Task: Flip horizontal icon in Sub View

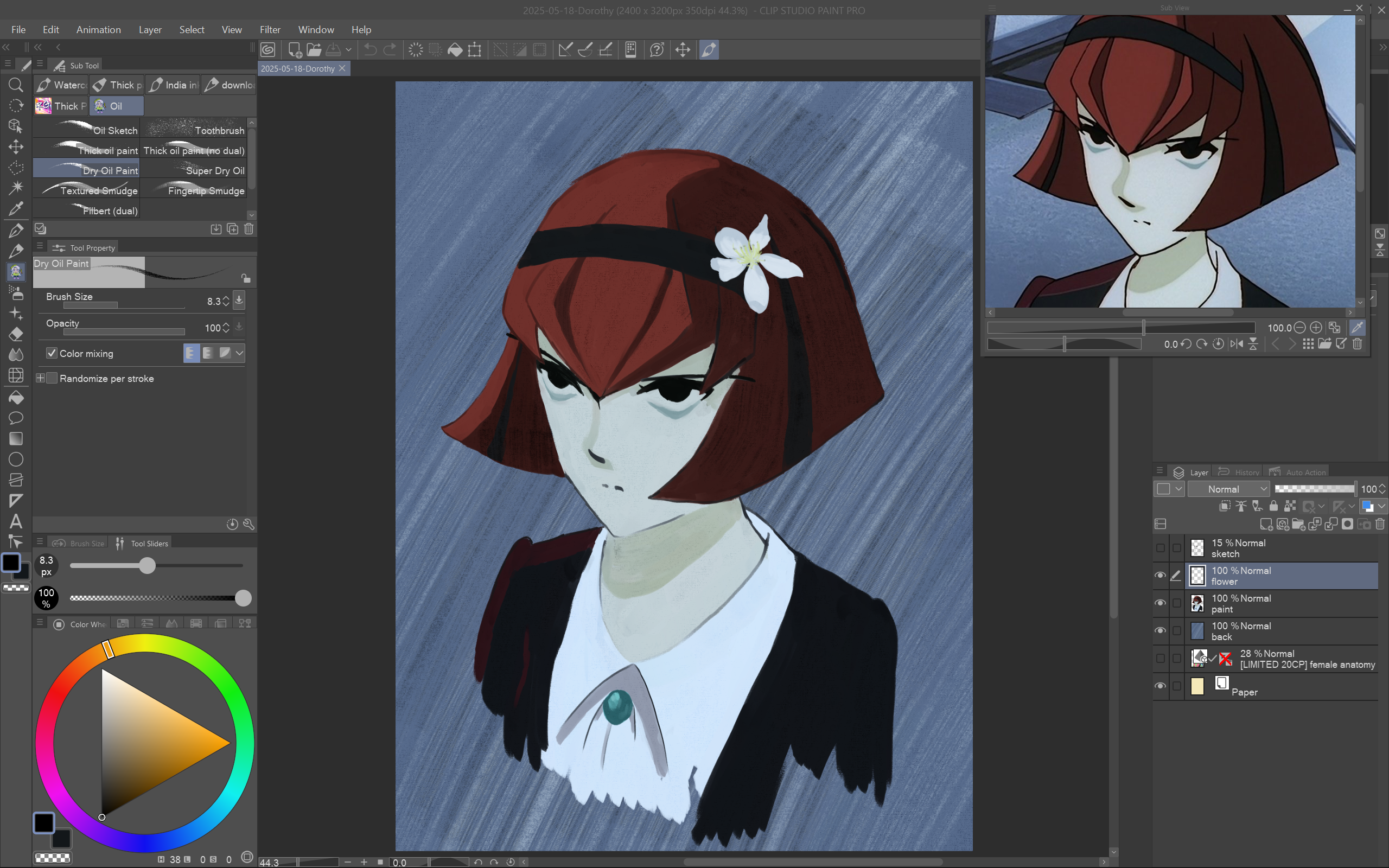Action: (x=1237, y=344)
